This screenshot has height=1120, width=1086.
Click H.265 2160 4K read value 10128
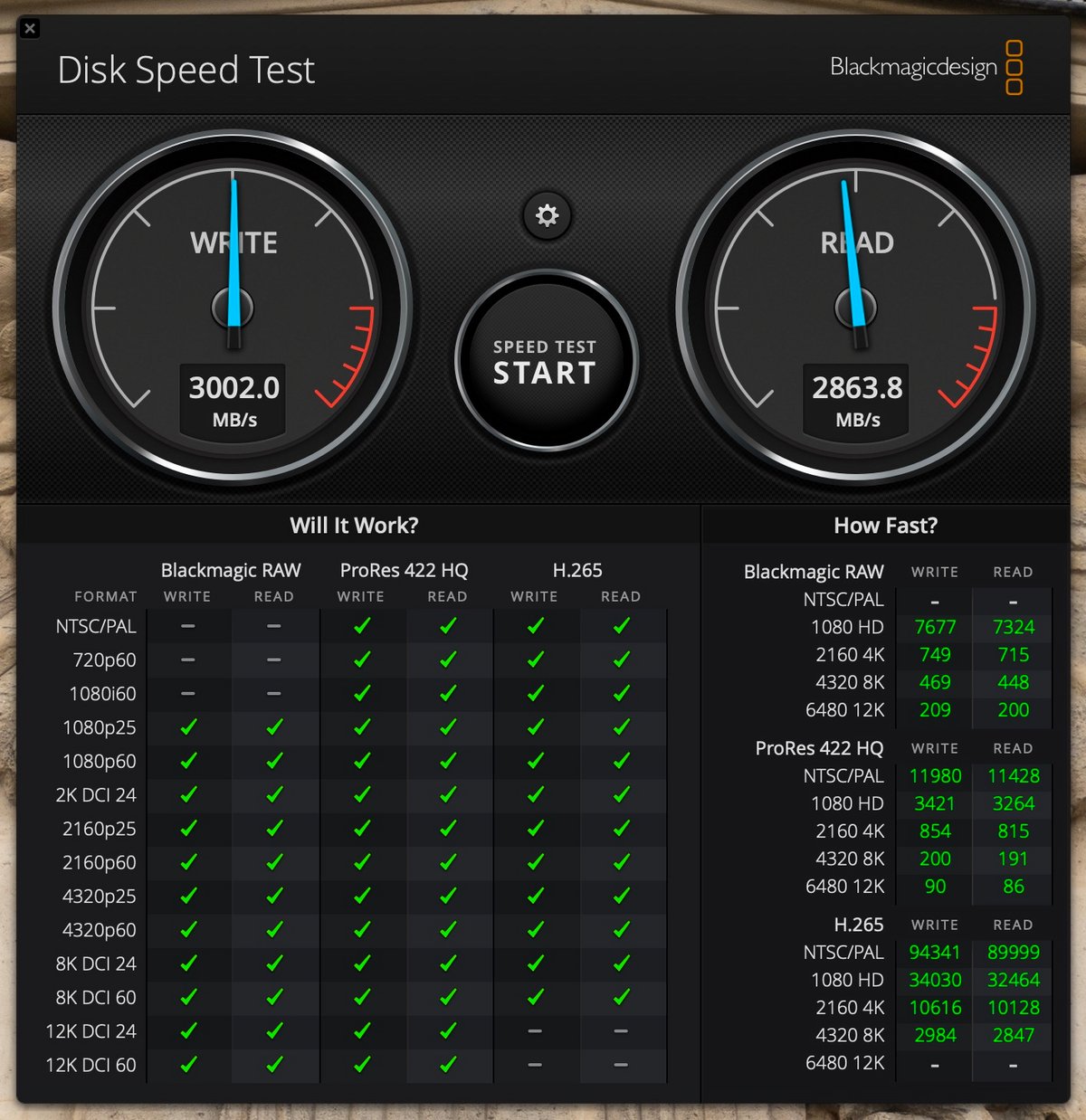pyautogui.click(x=1014, y=1008)
